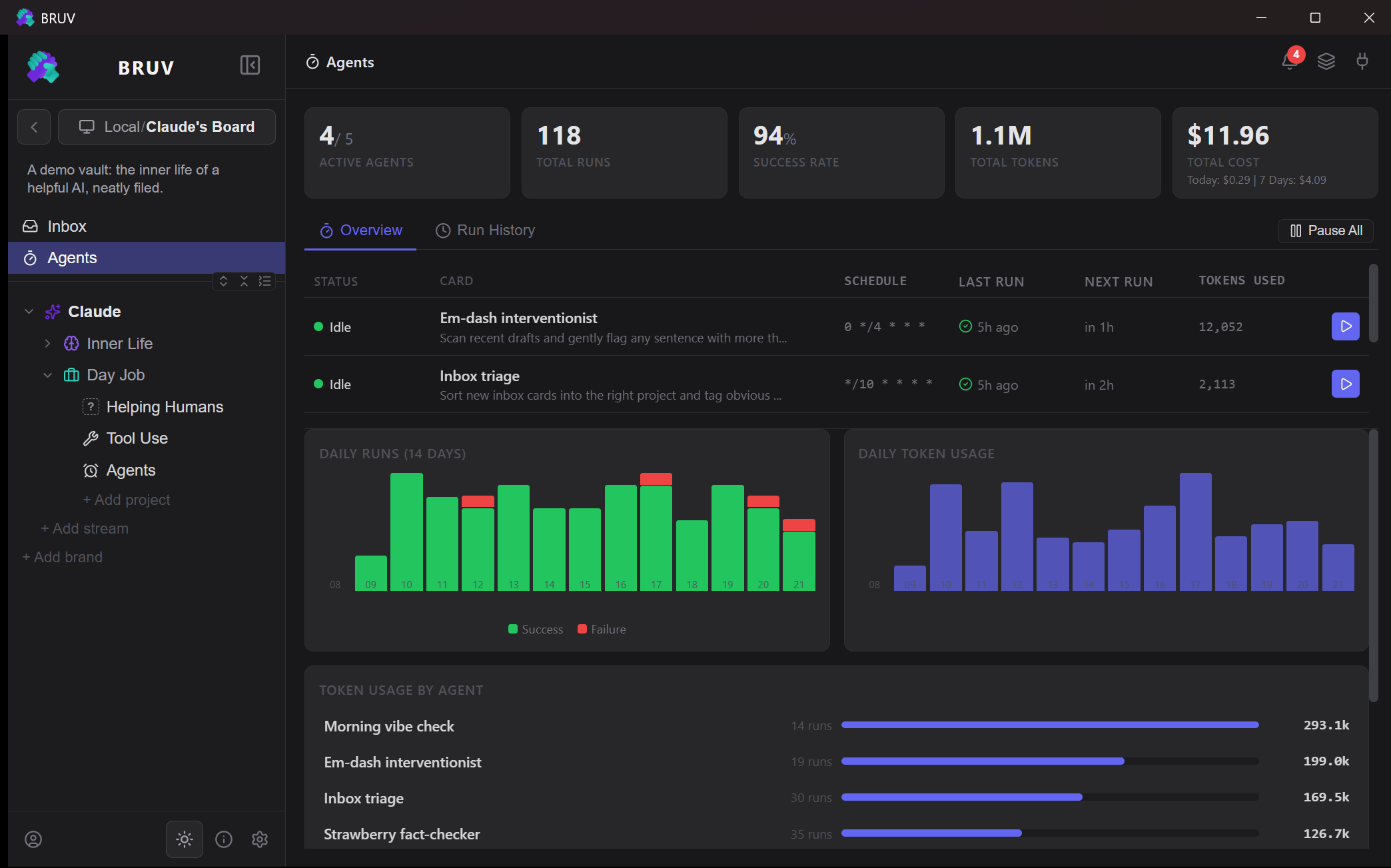Click the BRUV logo in the sidebar
Viewport: 1391px width, 868px height.
(x=43, y=67)
